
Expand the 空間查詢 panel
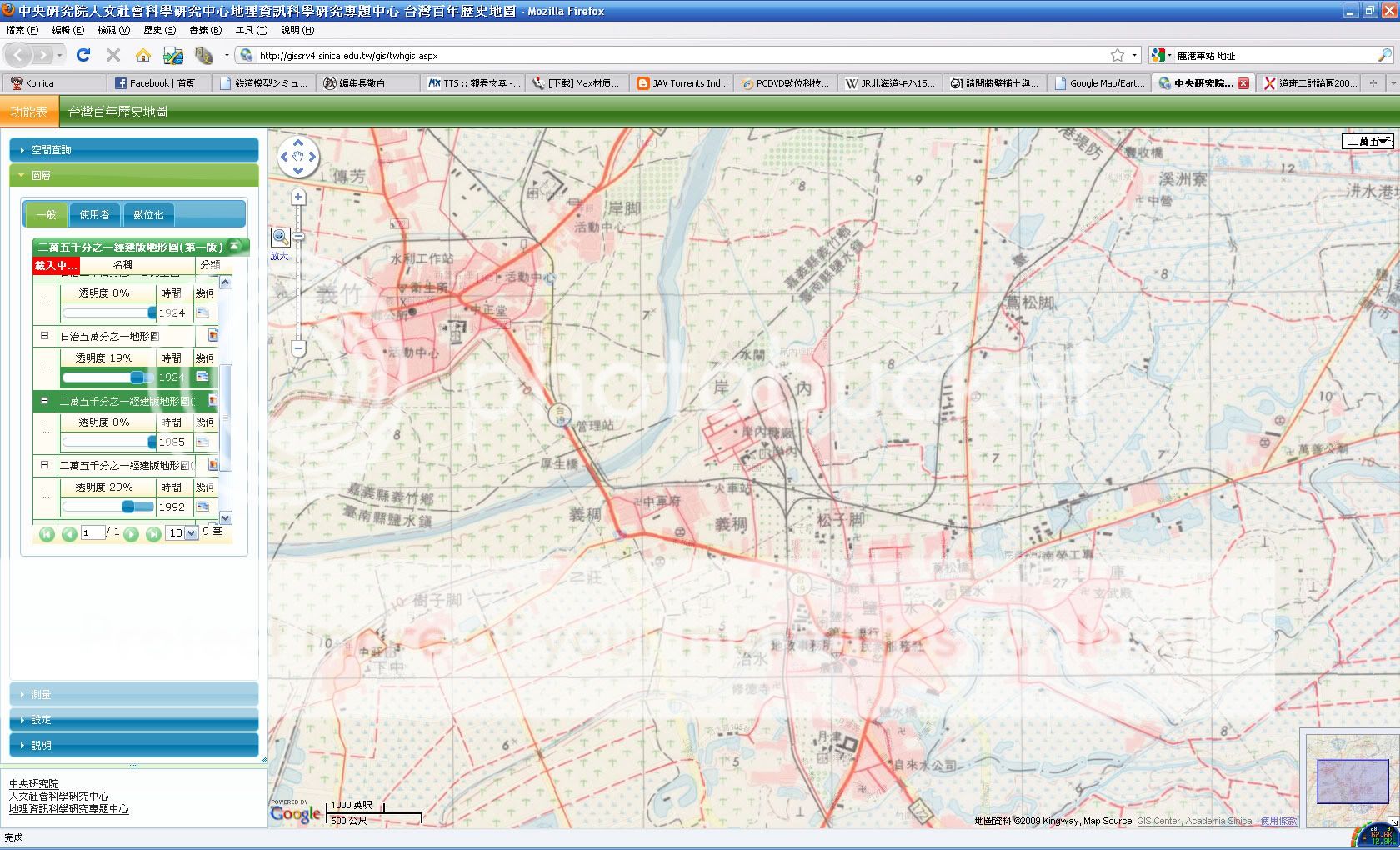point(133,150)
